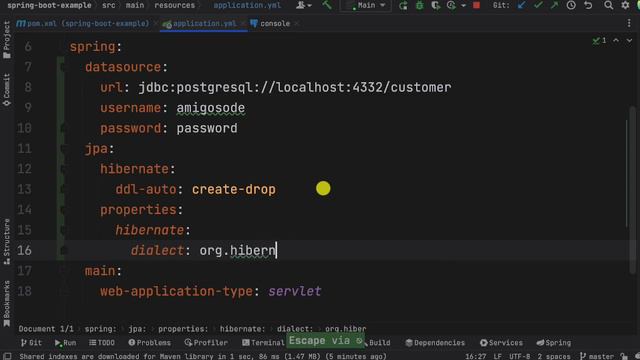The image size is (640, 360).
Task: Open the Project tool window
Action: (x=7, y=40)
